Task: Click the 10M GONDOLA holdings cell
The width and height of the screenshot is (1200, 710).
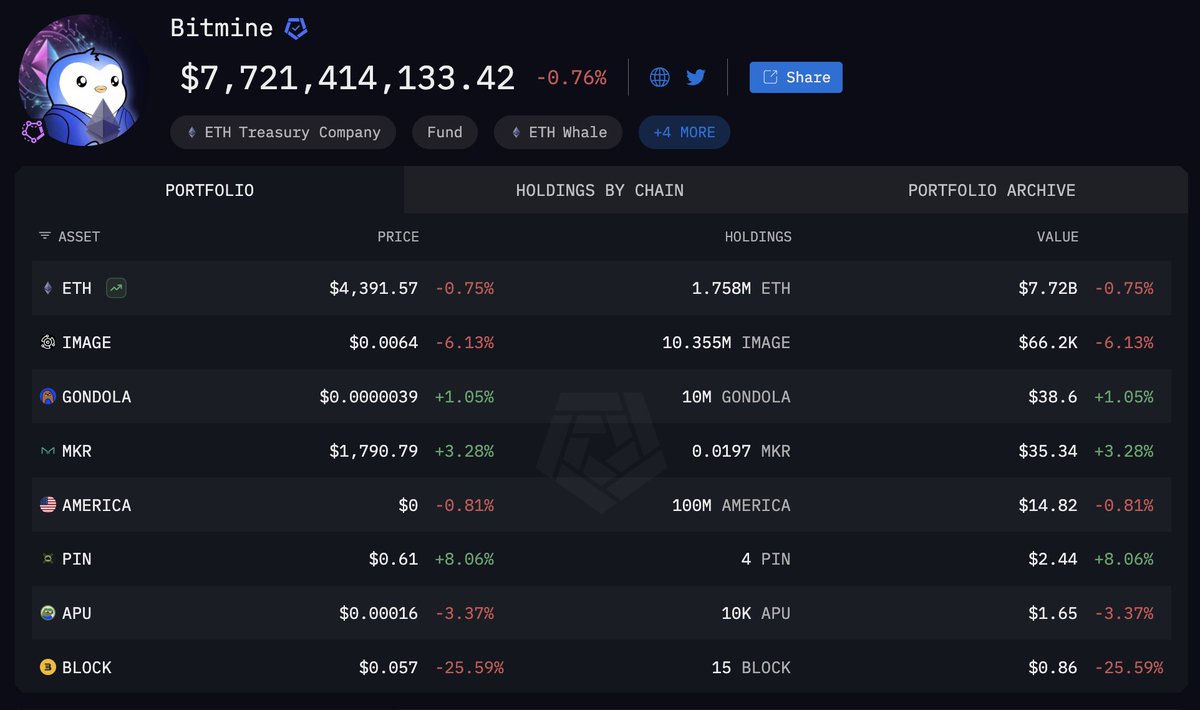Action: [x=736, y=396]
